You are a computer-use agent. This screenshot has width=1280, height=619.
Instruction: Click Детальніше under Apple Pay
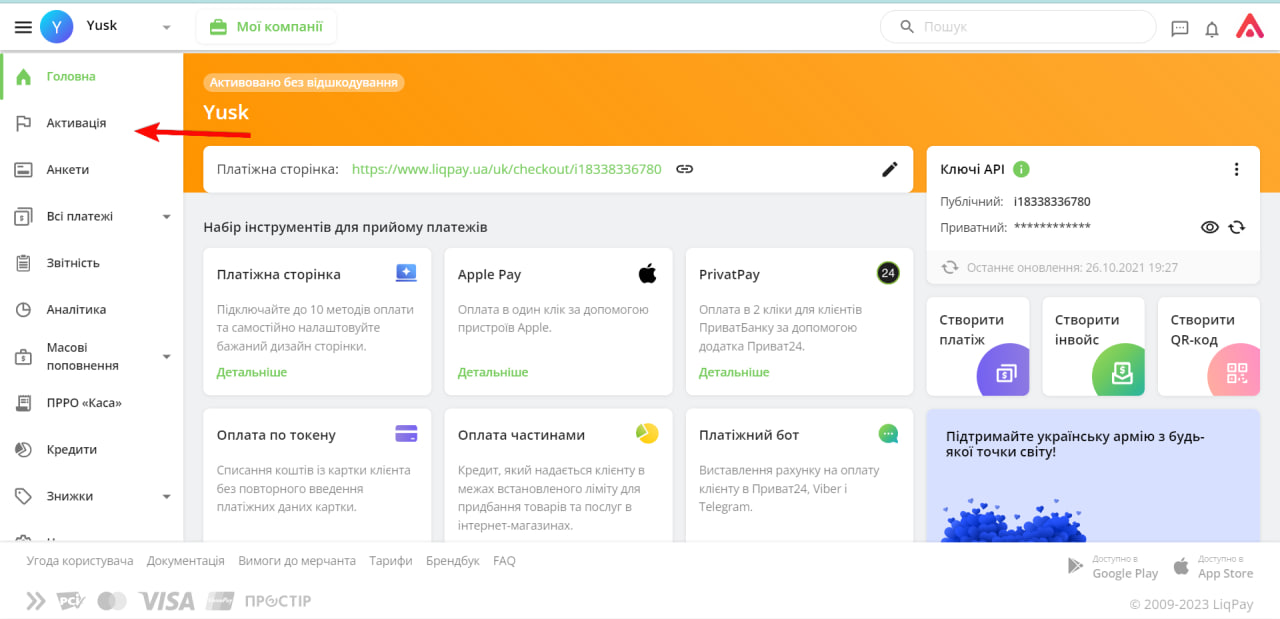(x=493, y=372)
